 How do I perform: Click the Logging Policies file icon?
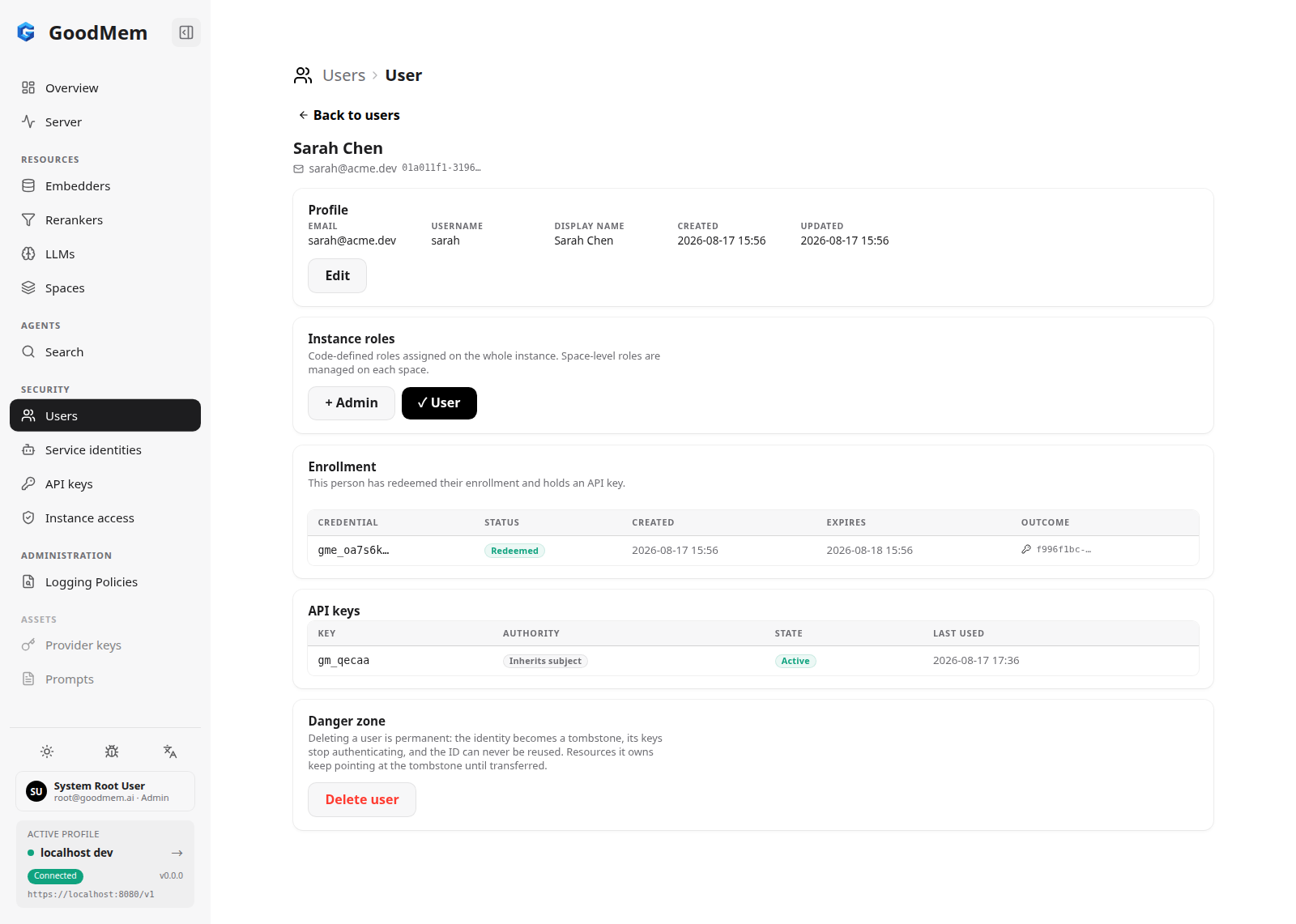[28, 581]
